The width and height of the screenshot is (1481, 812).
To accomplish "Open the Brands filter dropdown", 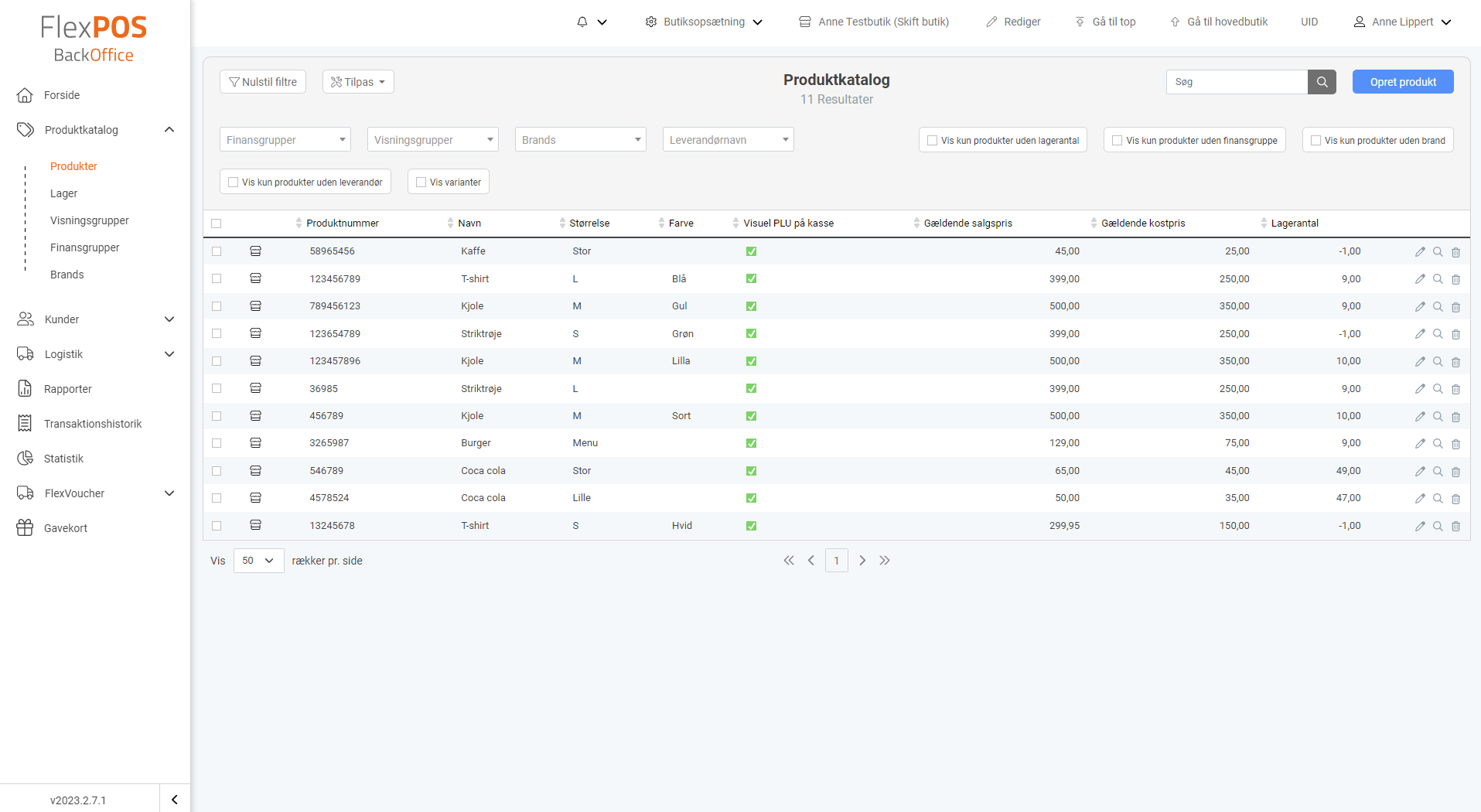I will point(580,139).
